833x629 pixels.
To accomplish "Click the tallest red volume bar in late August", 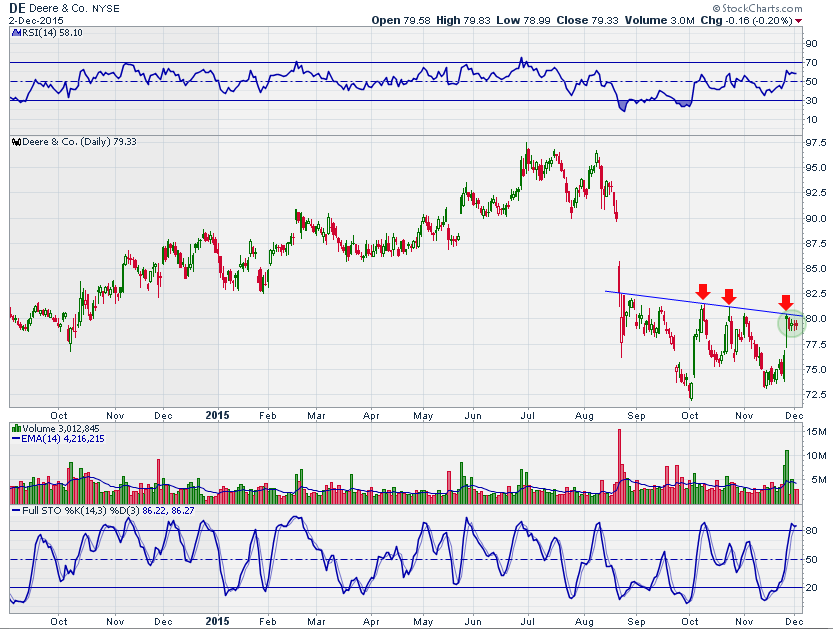I will pos(619,466).
